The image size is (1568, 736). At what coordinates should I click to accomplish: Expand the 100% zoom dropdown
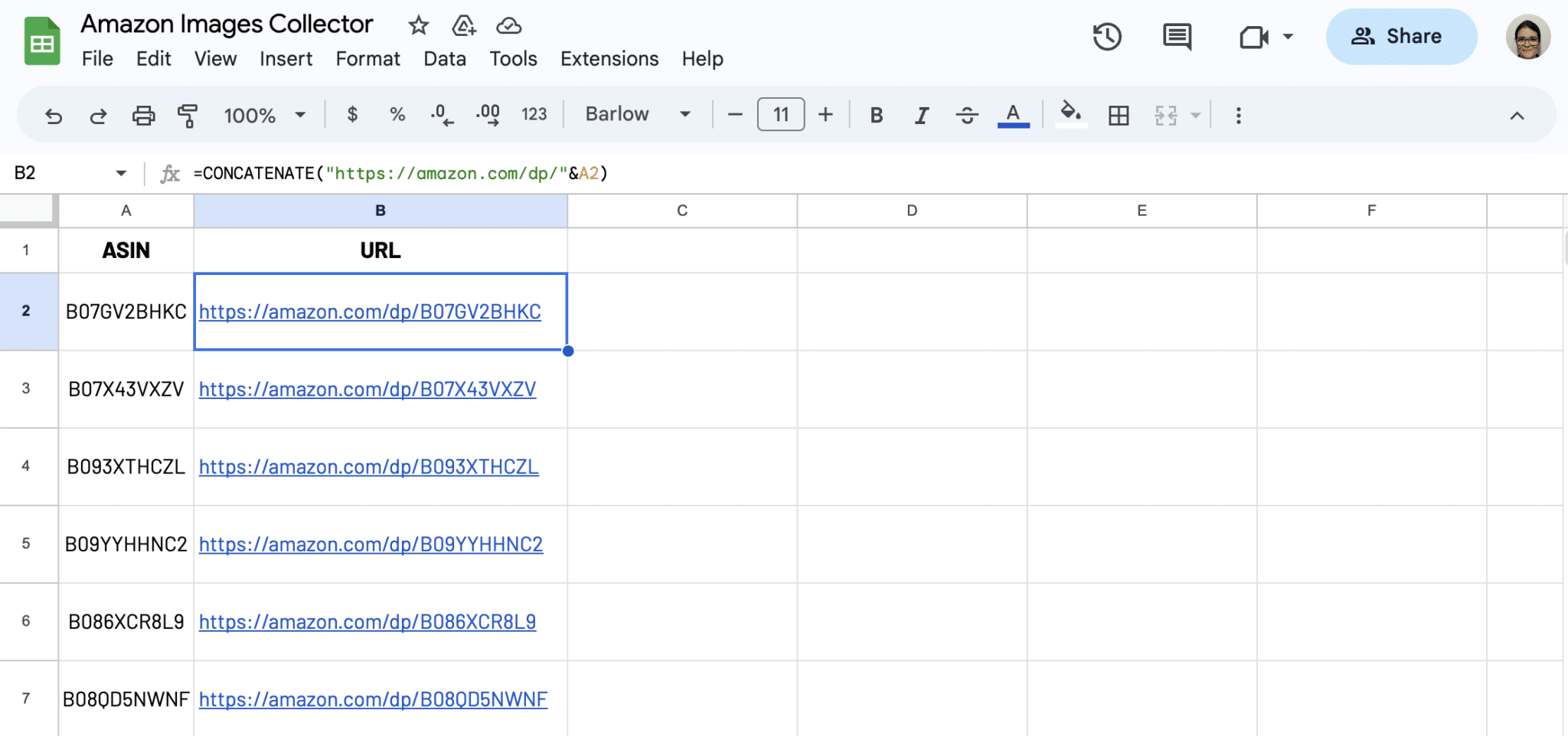pyautogui.click(x=264, y=116)
